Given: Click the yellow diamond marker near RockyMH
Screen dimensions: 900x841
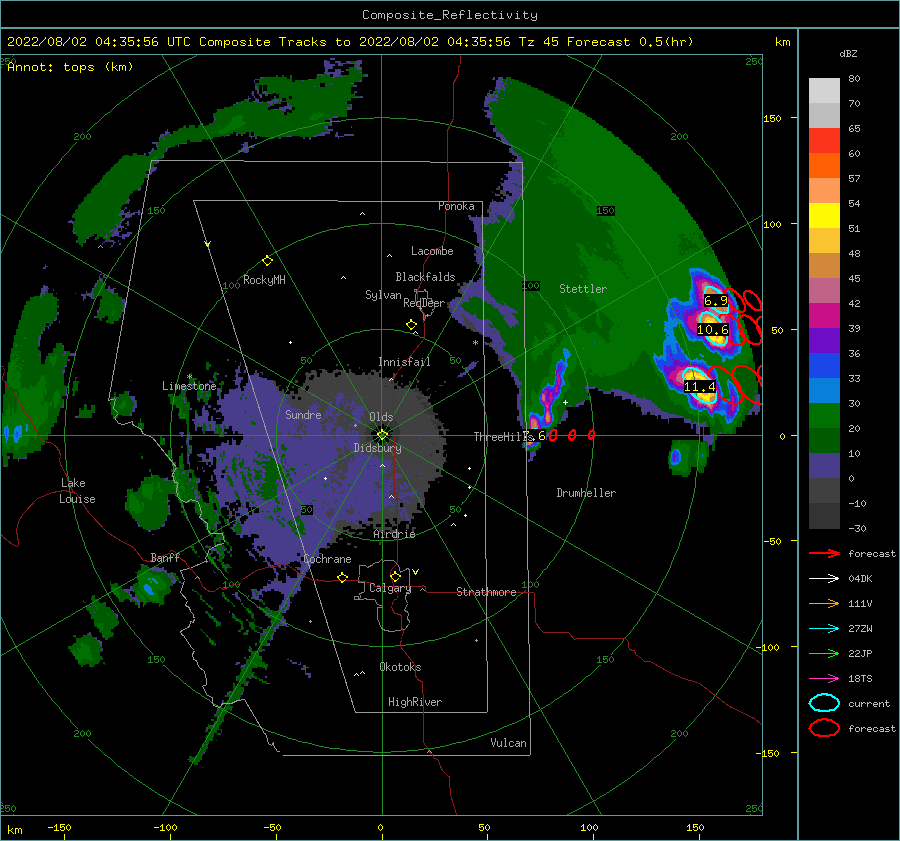Looking at the screenshot, I should (x=267, y=261).
